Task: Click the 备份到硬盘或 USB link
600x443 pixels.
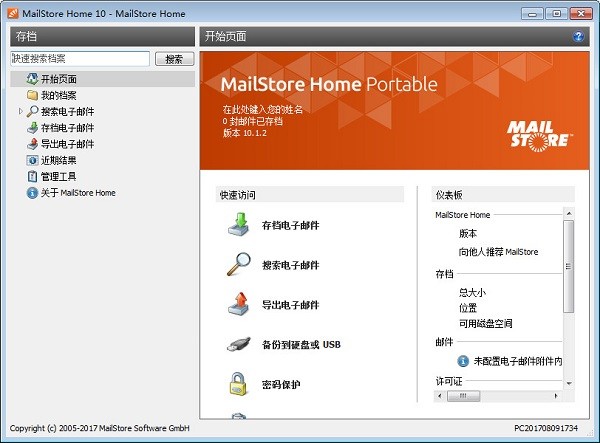Action: [x=301, y=345]
